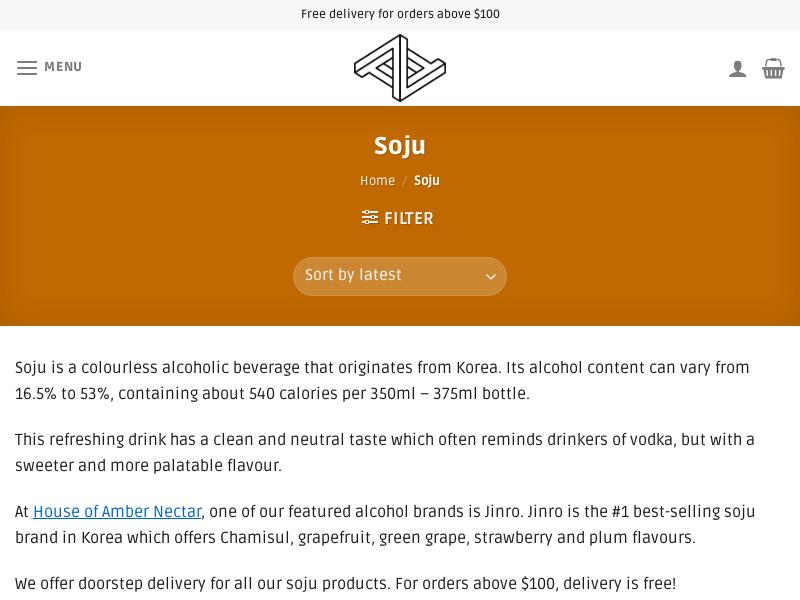Screen dimensions: 800x600
Task: Click the MENU label in the header
Action: 63,67
